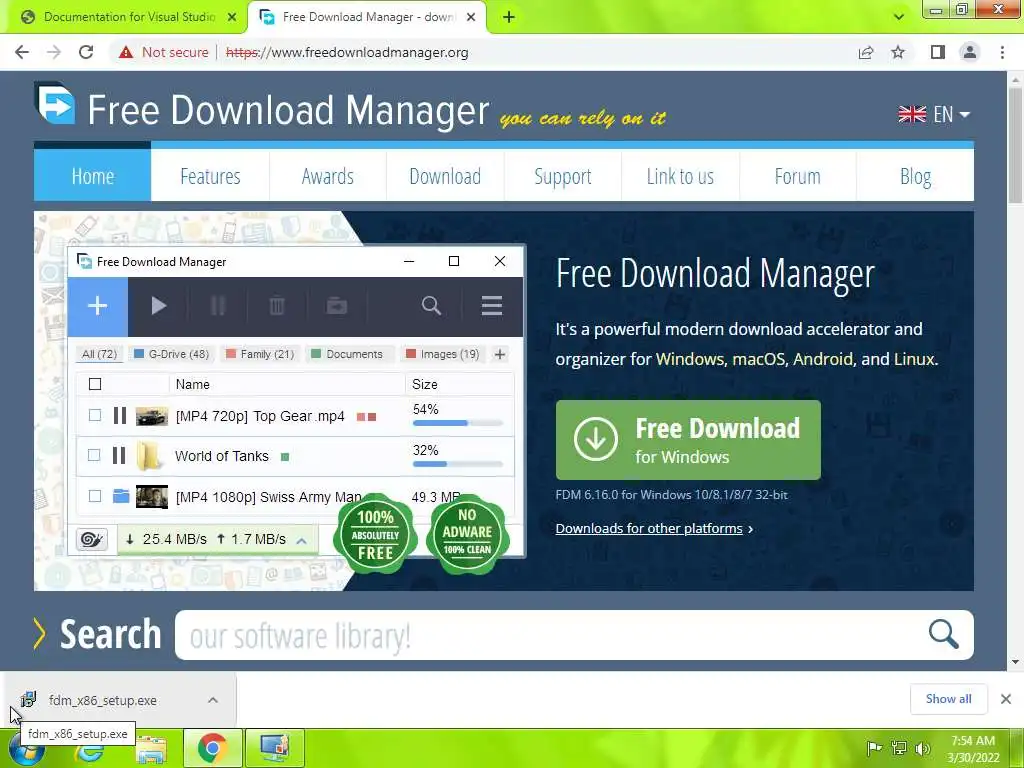Screen dimensions: 1024x768
Task: Open the tab search chevron
Action: pos(899,17)
